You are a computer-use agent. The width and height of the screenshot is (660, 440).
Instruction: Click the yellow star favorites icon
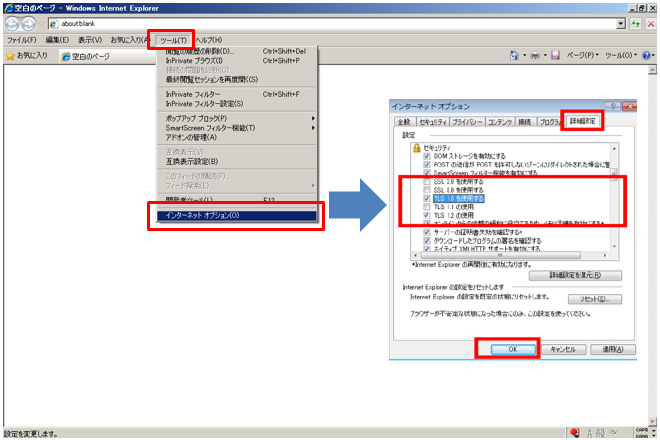[11, 56]
